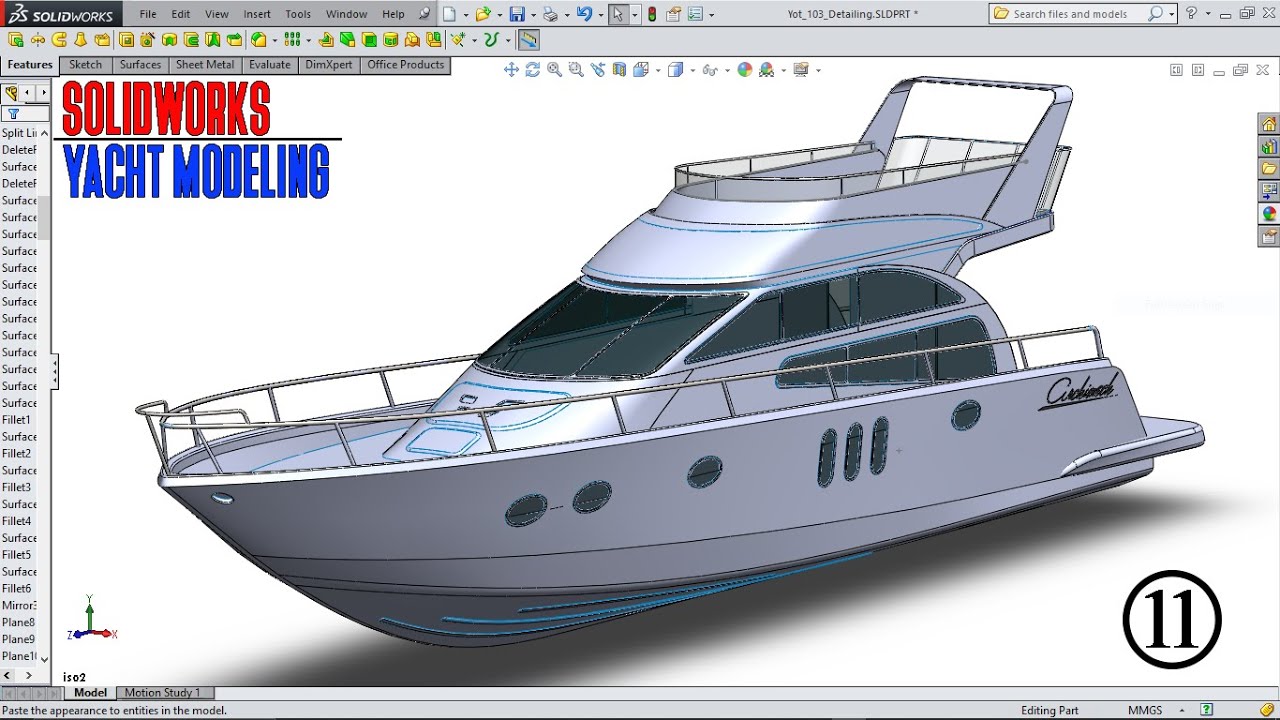Open the View Orientation icon
1280x720 pixels.
click(x=641, y=69)
